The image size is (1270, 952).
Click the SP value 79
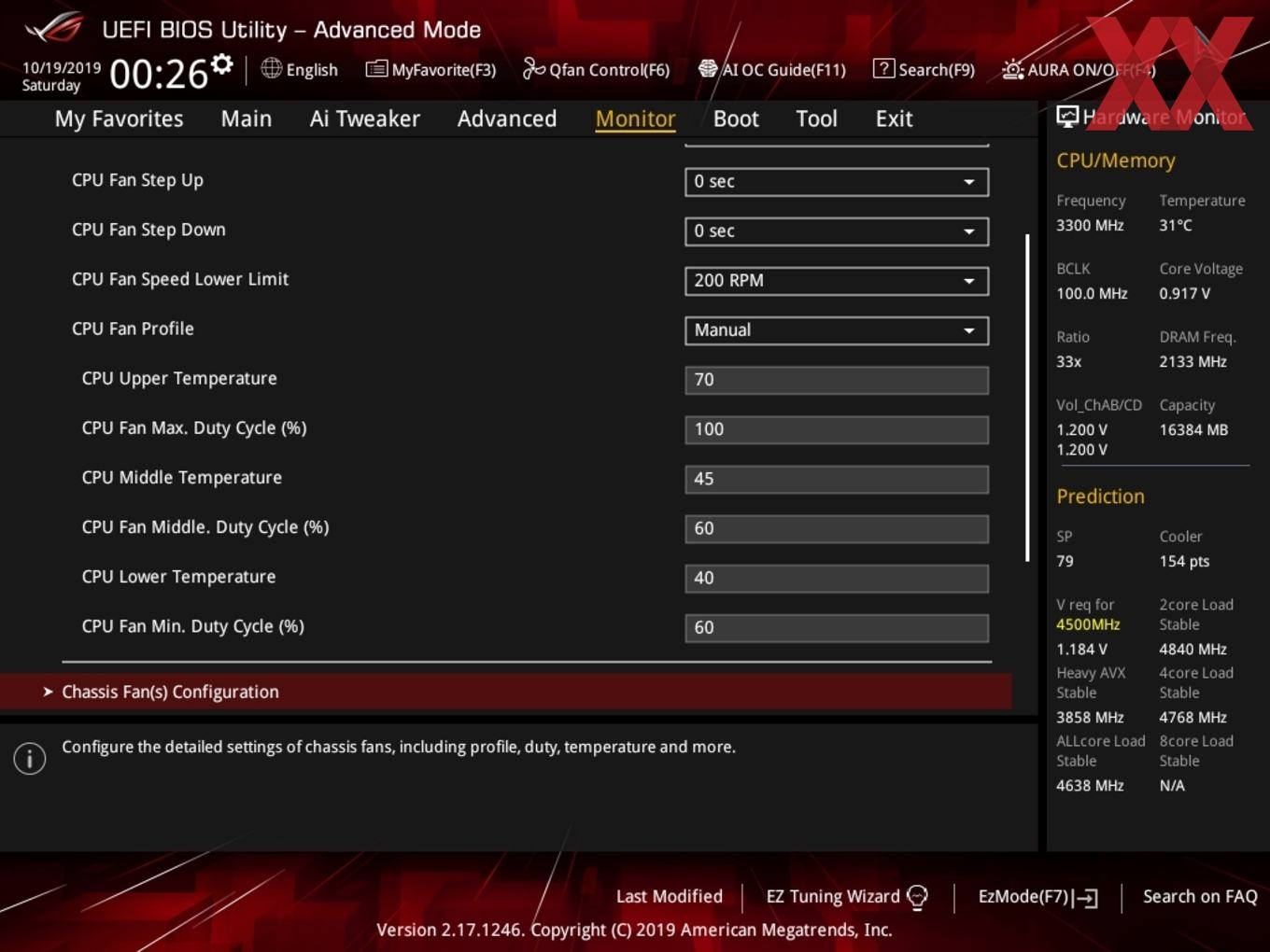tap(1065, 561)
